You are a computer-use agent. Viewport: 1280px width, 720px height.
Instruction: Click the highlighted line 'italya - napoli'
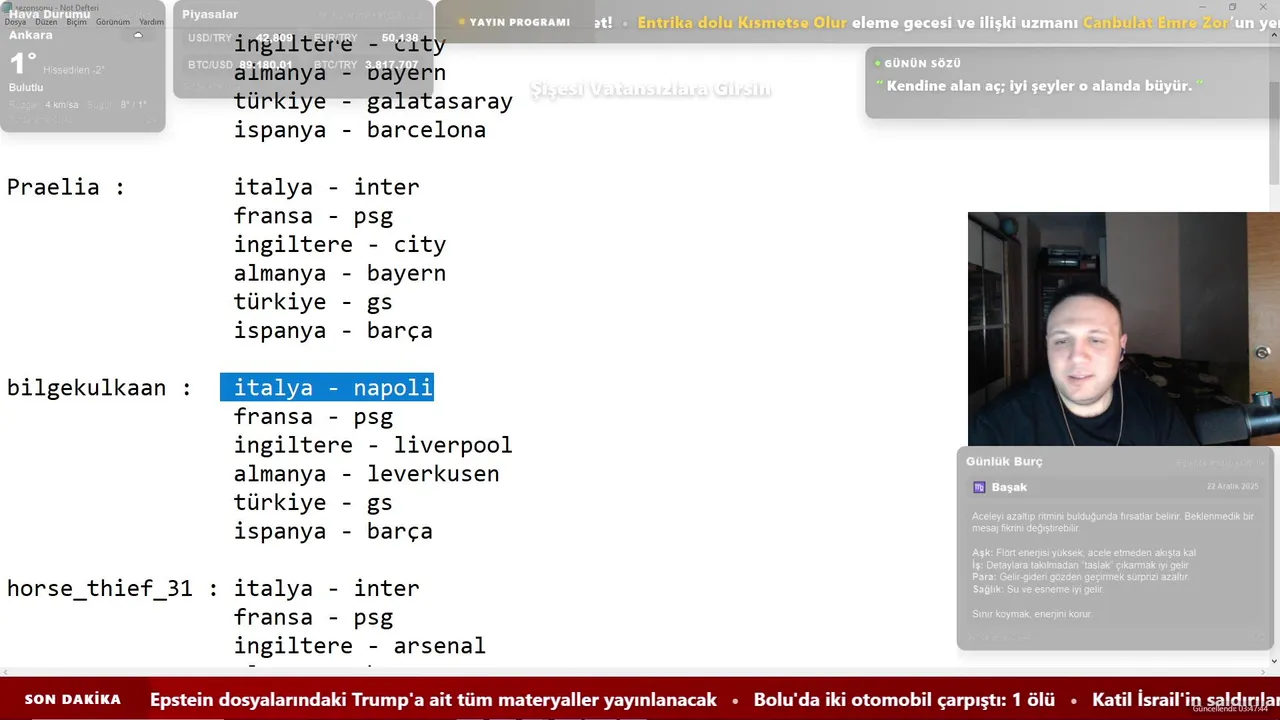327,387
